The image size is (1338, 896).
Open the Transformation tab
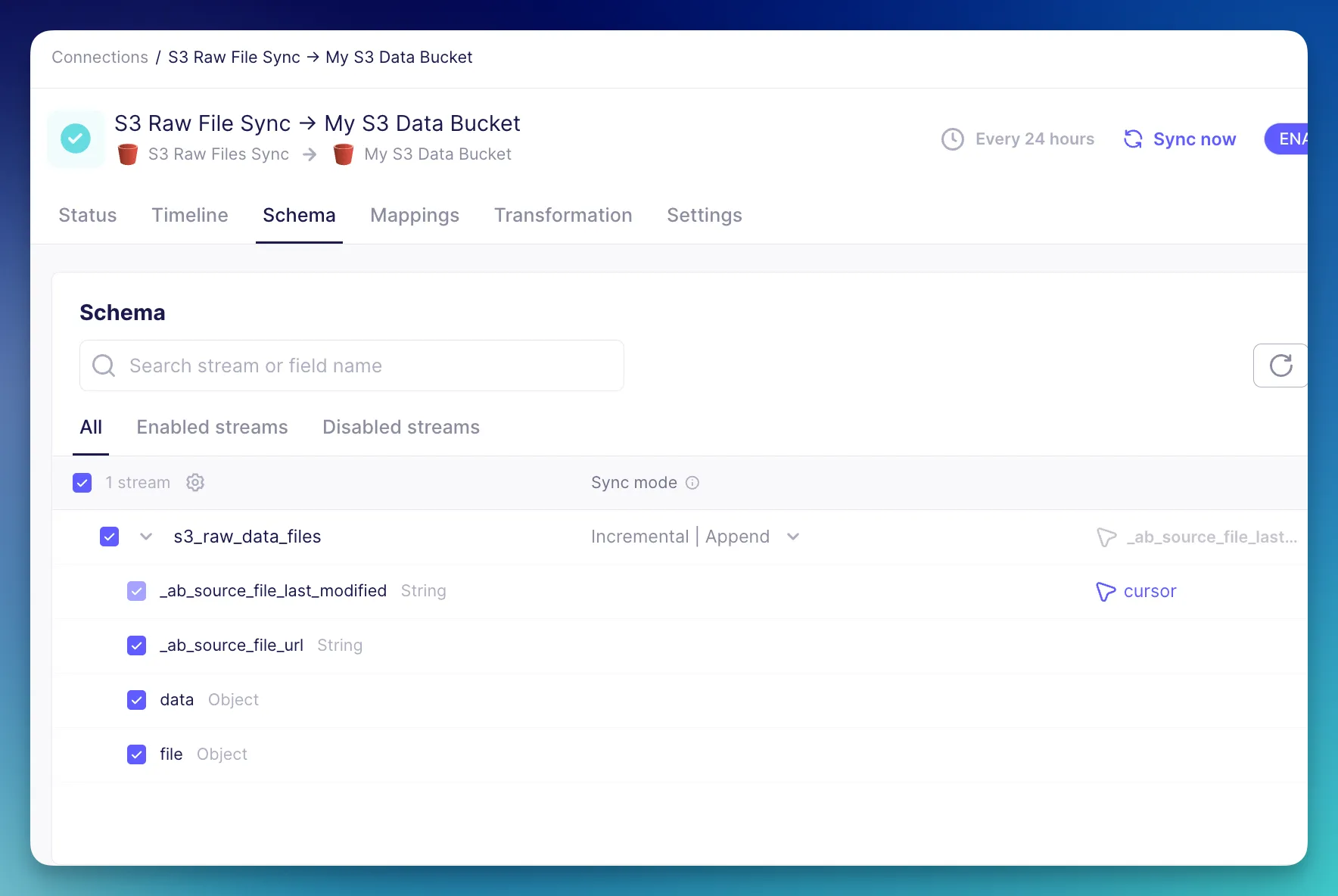pos(563,216)
